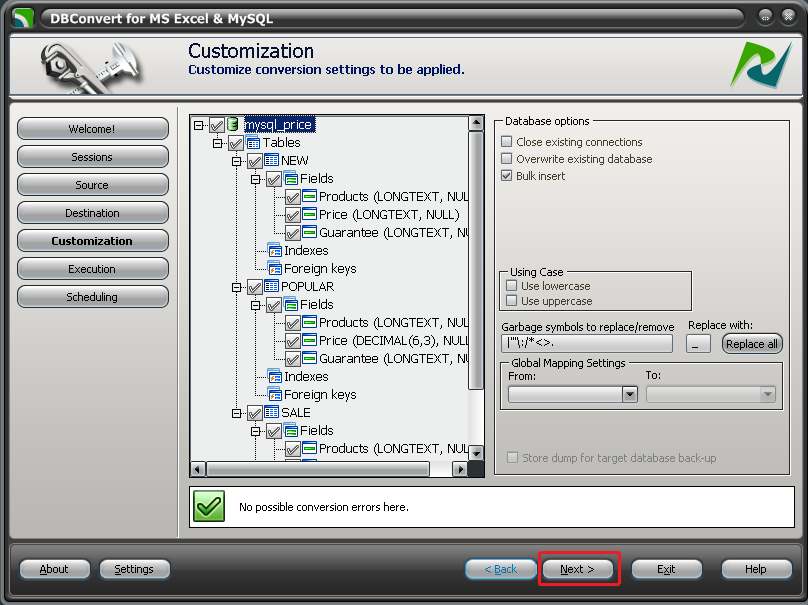Minimize the DBConvert window
808x605 pixels.
pyautogui.click(x=765, y=18)
